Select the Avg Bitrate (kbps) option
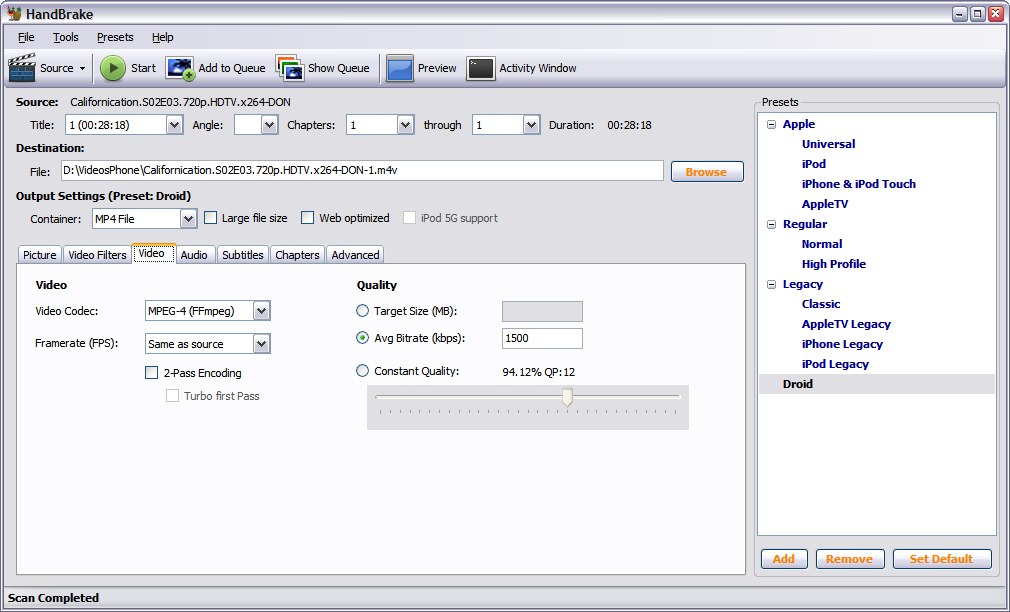The width and height of the screenshot is (1010, 612). click(x=363, y=338)
